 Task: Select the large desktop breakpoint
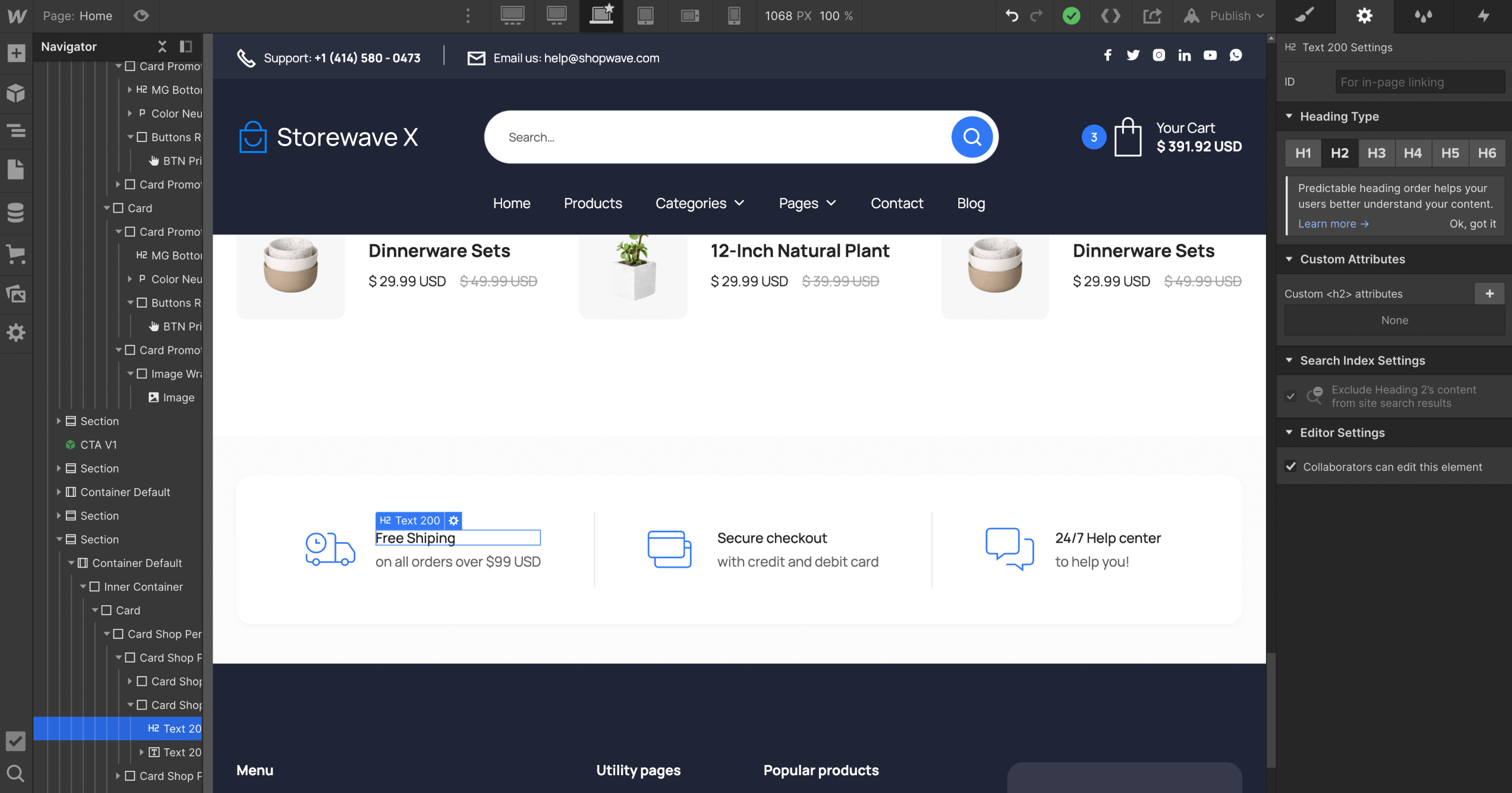(513, 16)
